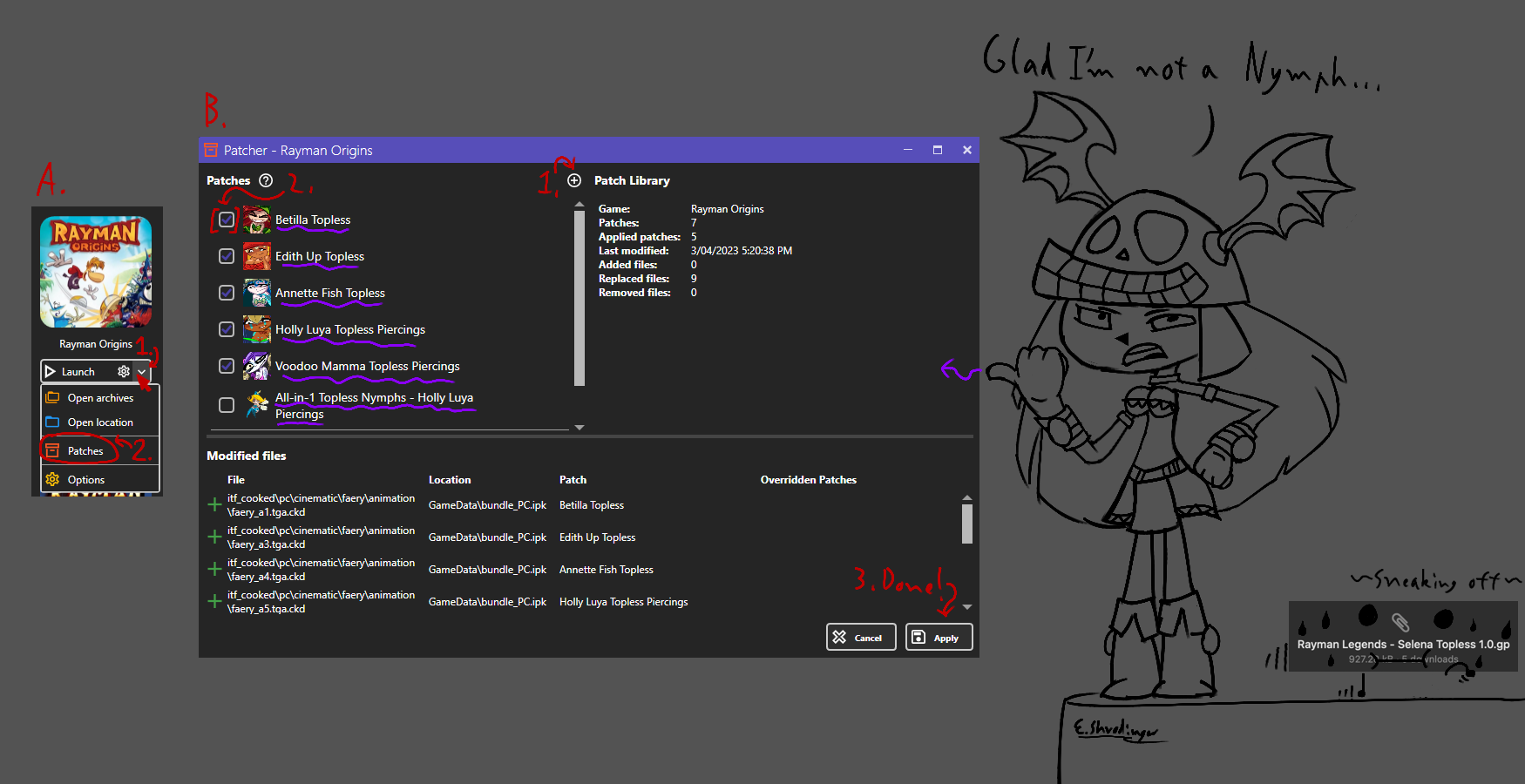1525x784 pixels.
Task: Choose Open archives from the menu
Action: pyautogui.click(x=100, y=397)
